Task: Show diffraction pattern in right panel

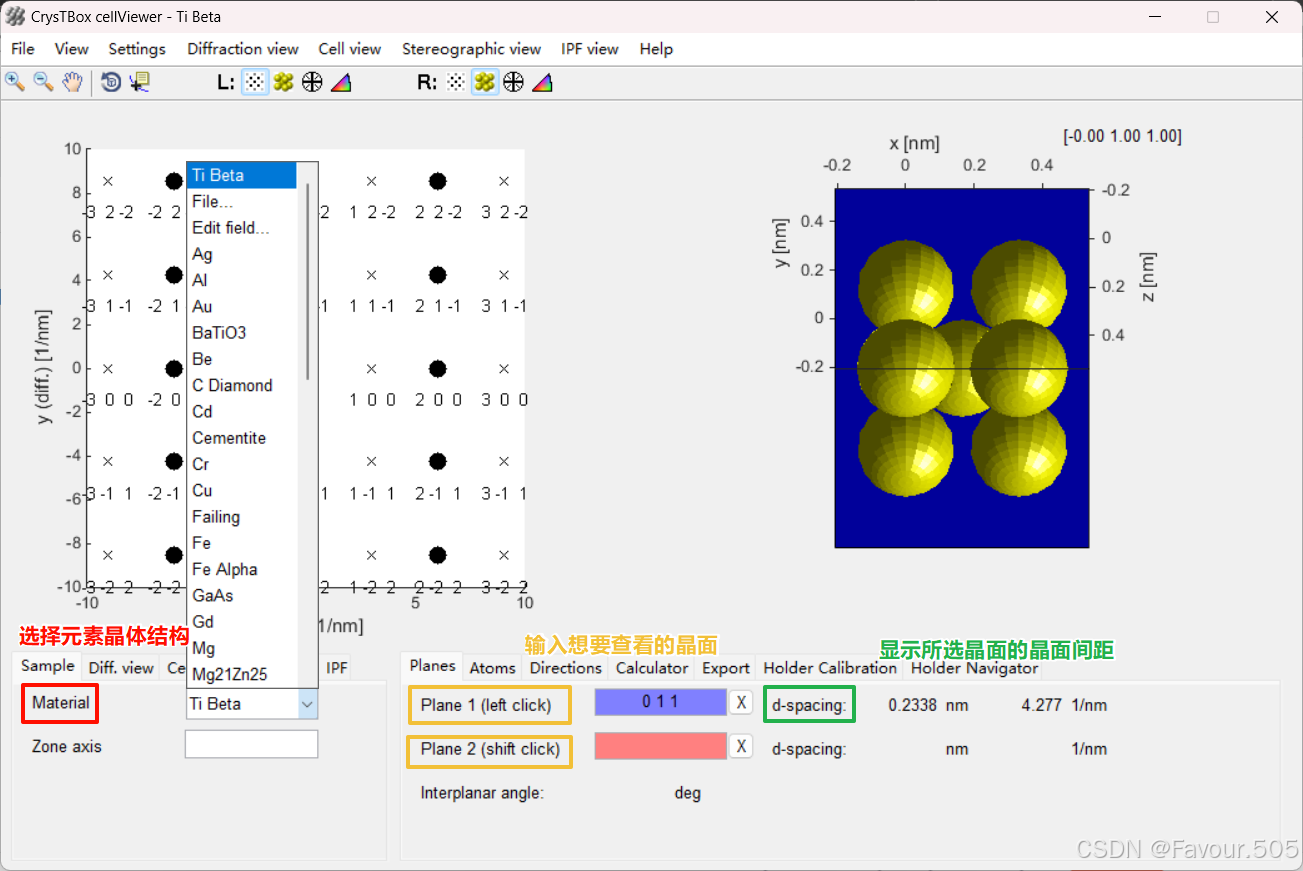Action: pyautogui.click(x=456, y=82)
